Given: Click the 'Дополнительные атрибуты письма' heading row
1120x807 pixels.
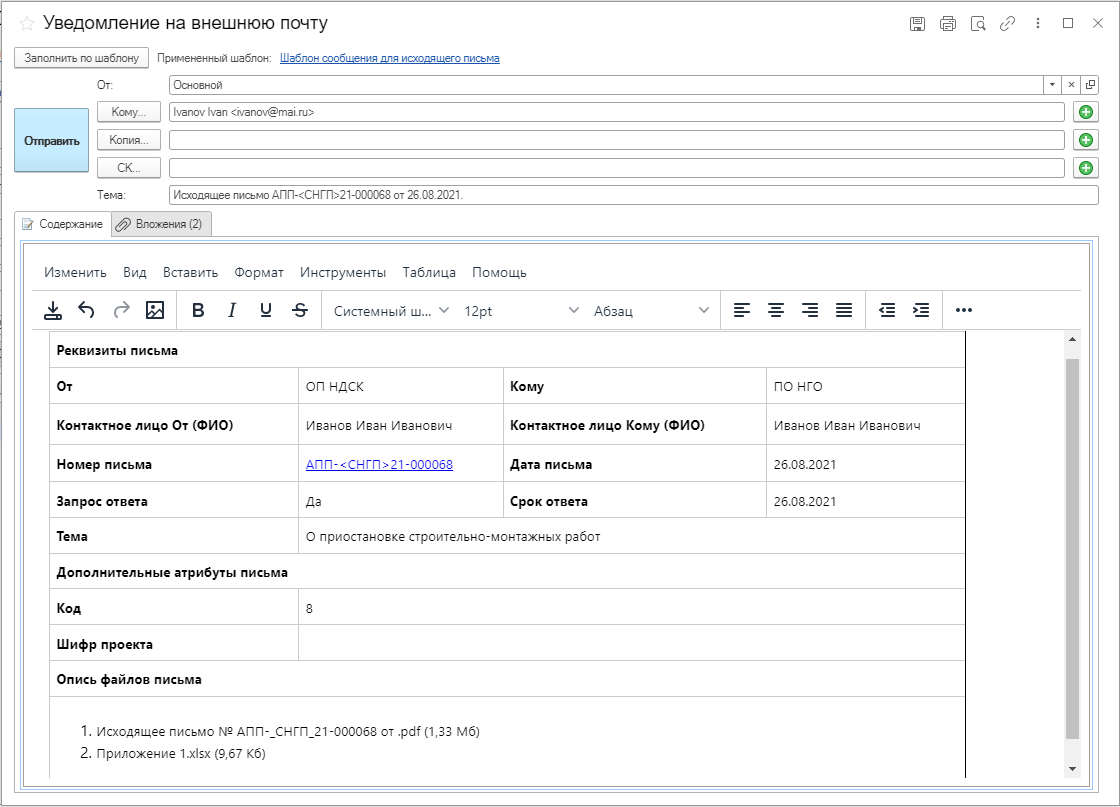Looking at the screenshot, I should point(507,572).
